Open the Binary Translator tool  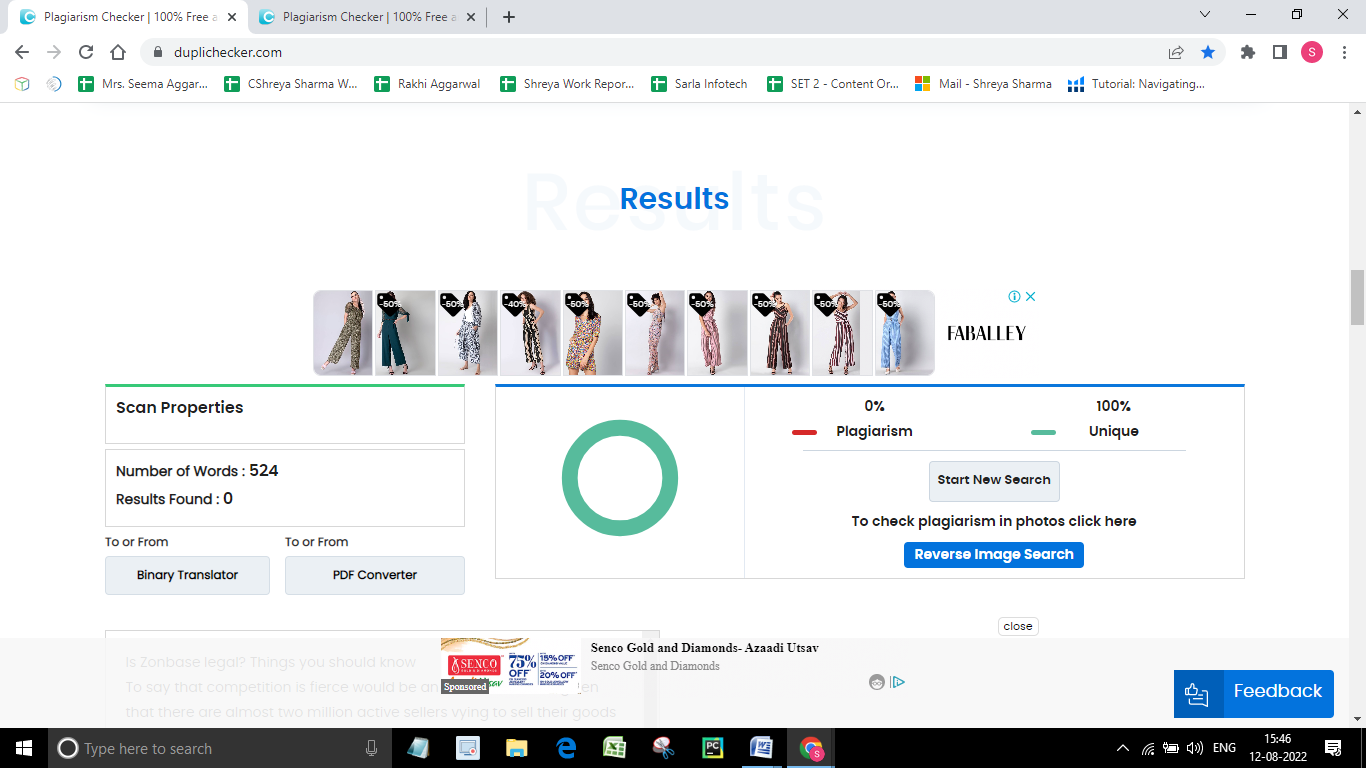187,575
